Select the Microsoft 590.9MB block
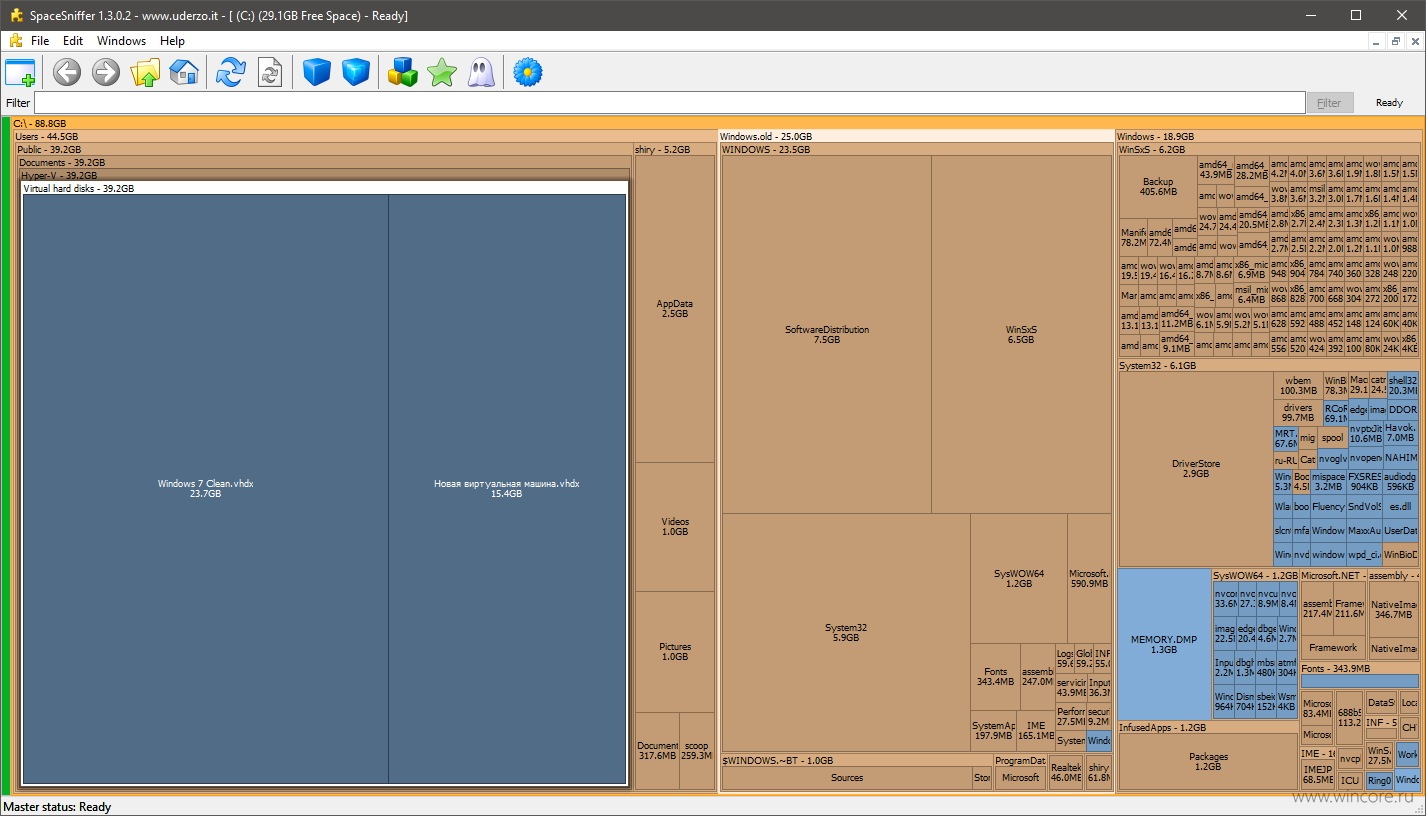The width and height of the screenshot is (1426, 816). 1089,579
